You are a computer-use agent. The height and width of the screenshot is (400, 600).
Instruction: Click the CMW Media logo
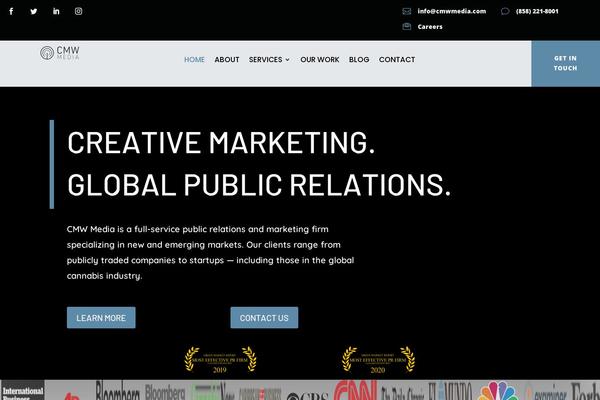click(x=60, y=53)
